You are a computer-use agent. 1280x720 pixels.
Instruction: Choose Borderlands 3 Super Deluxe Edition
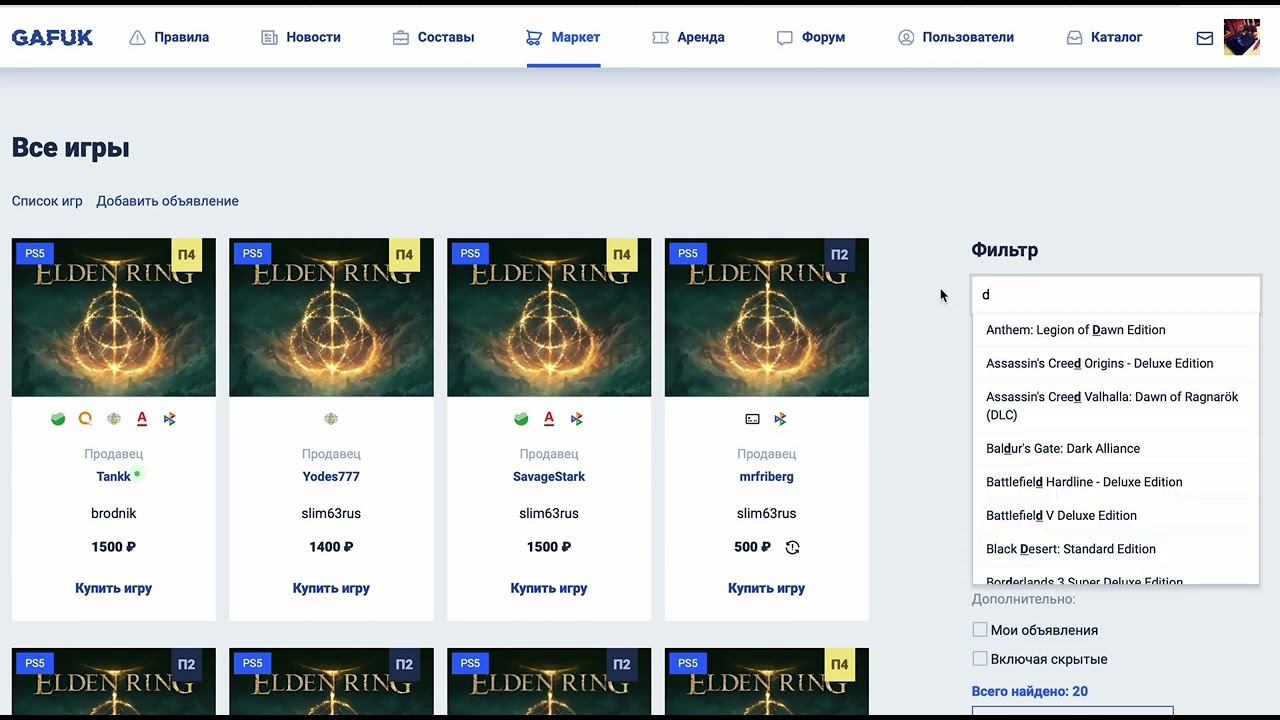[1115, 577]
